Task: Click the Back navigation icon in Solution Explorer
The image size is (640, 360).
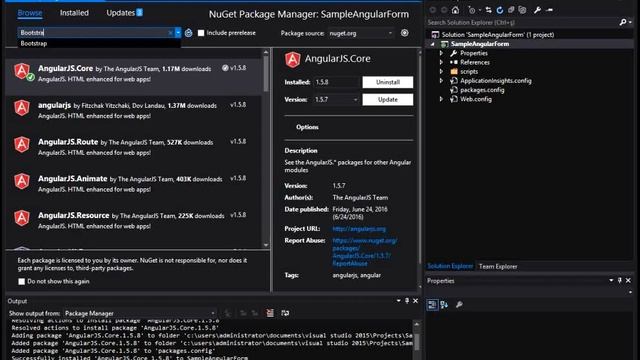Action: coord(433,10)
